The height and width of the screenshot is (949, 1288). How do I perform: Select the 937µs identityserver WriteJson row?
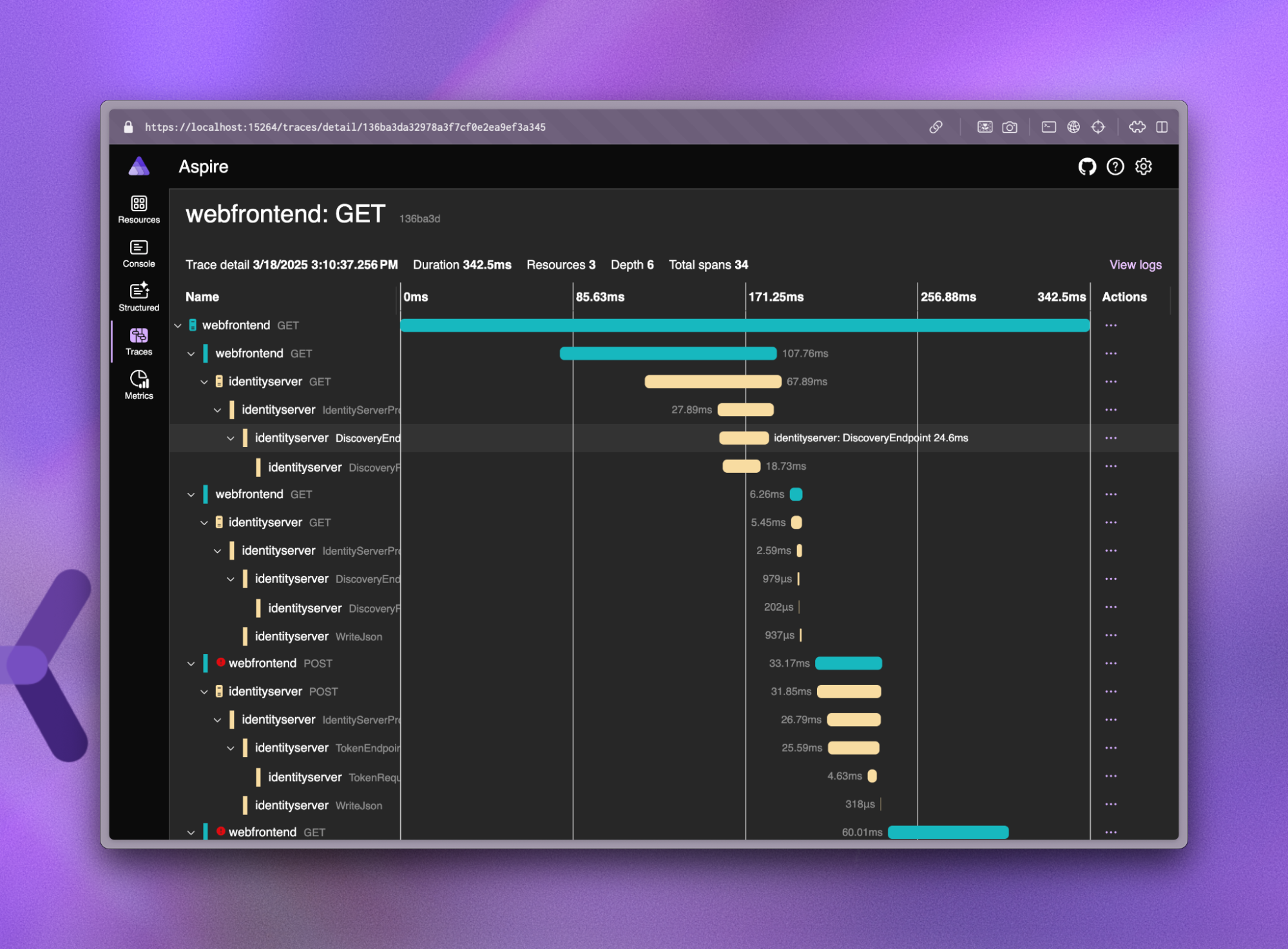pyautogui.click(x=674, y=636)
